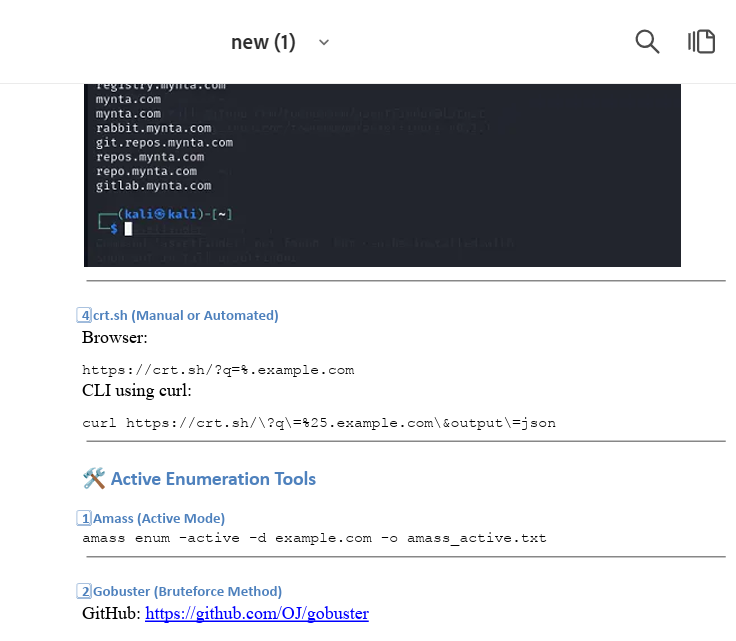The image size is (736, 641).
Task: Click the number 2 icon before Gobuster
Action: tap(85, 591)
